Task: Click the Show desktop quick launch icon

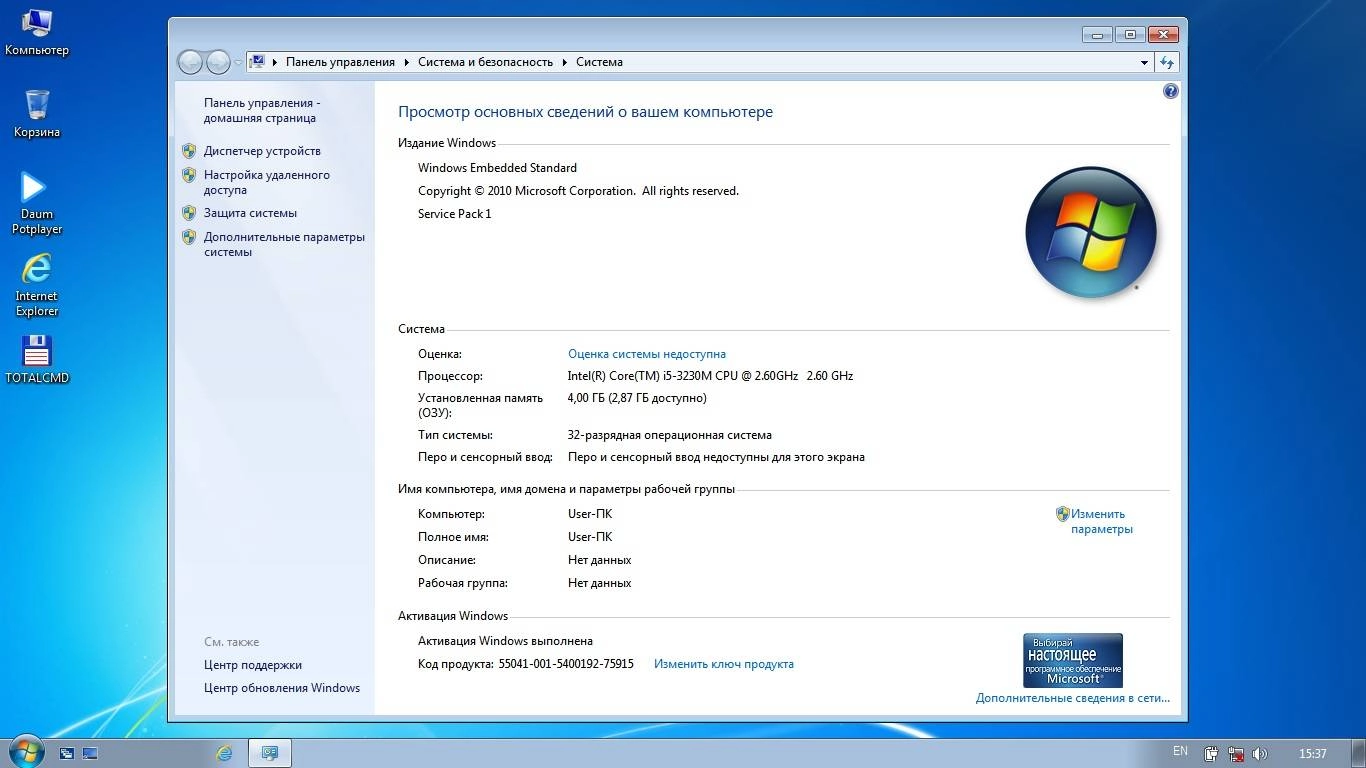Action: (x=89, y=753)
